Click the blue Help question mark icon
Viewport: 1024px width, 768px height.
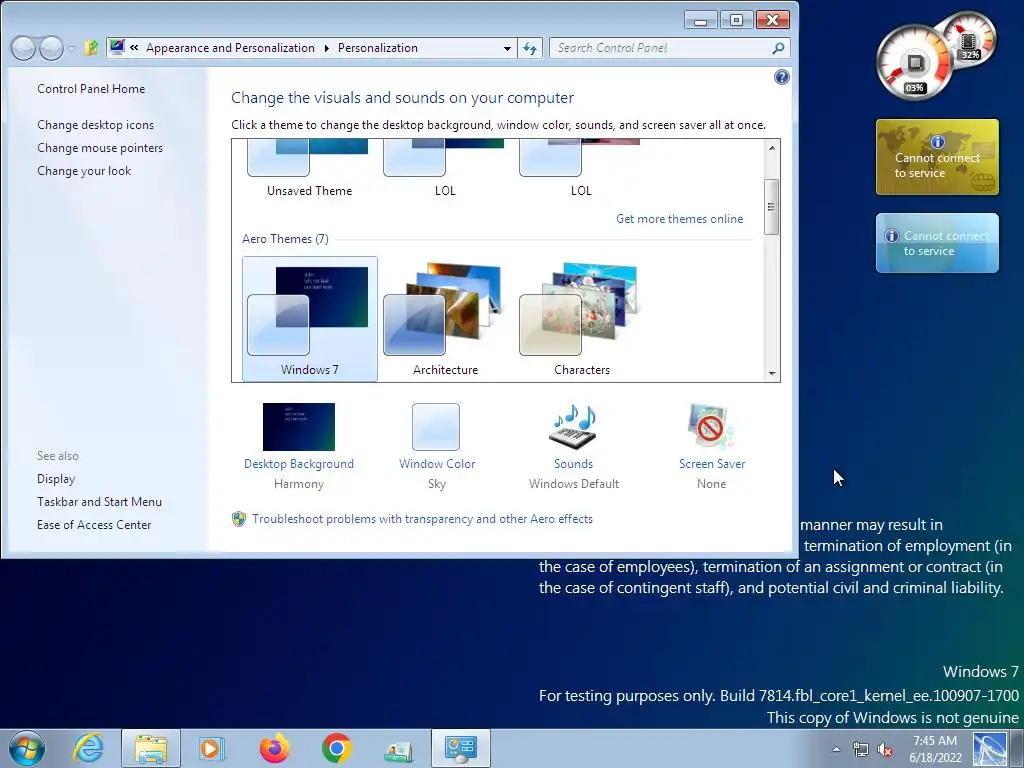781,77
